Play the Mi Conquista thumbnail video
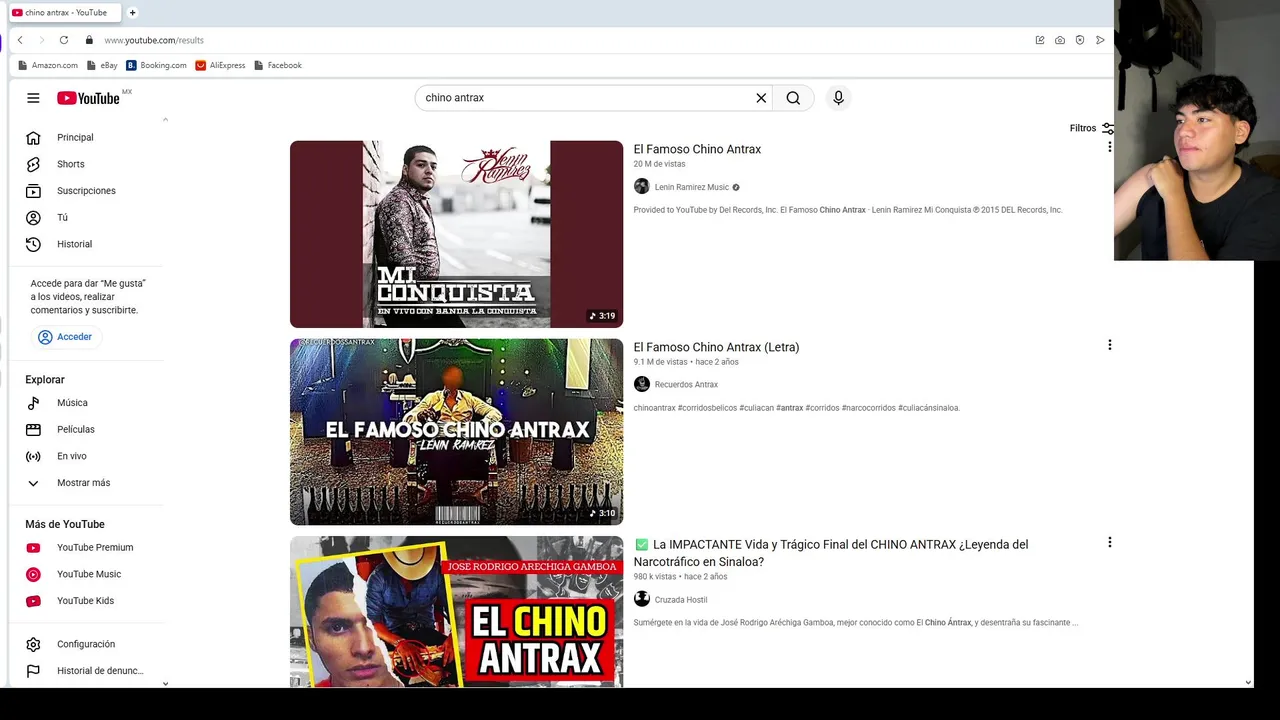Viewport: 1280px width, 720px height. pos(456,234)
